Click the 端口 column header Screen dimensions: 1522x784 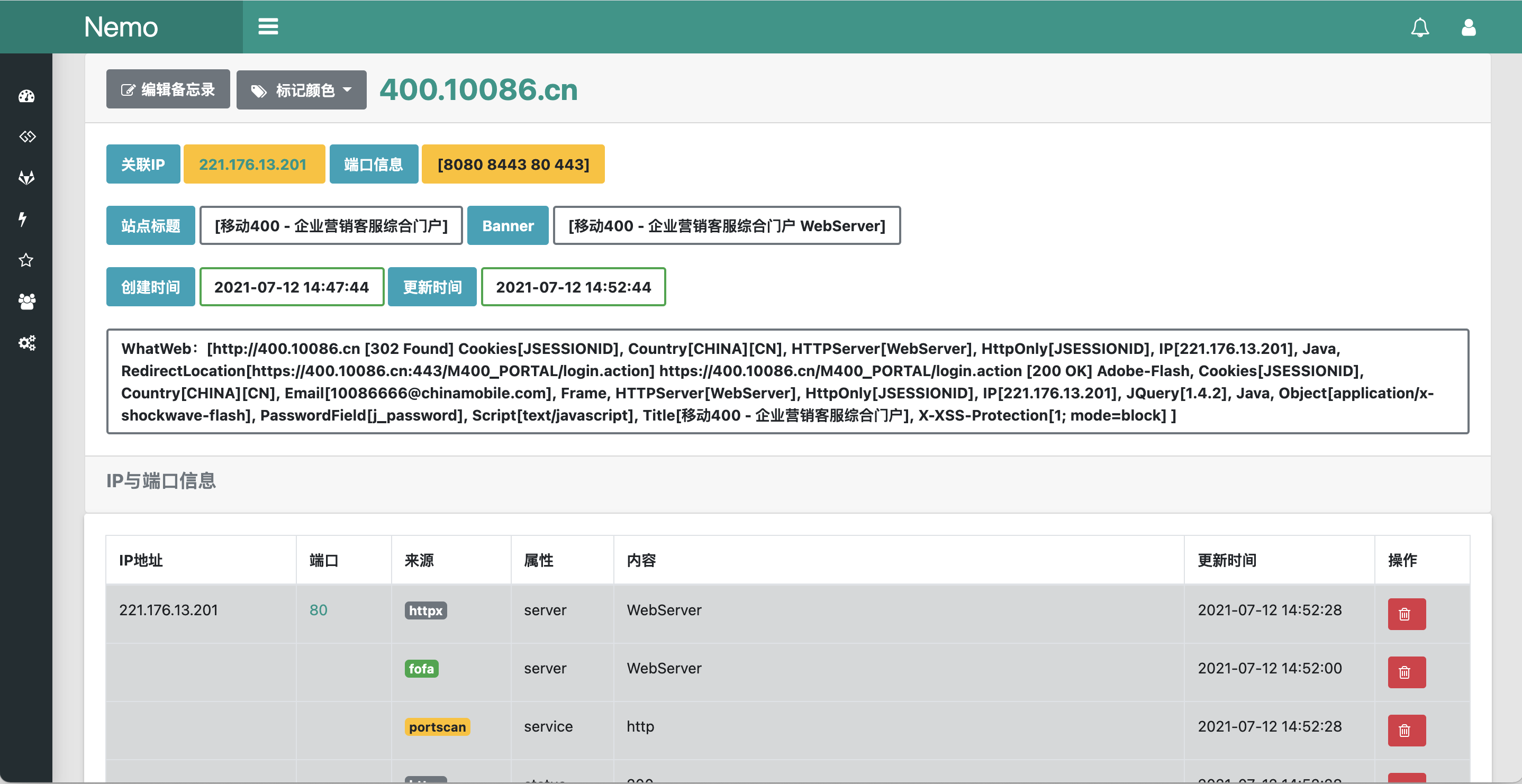324,560
